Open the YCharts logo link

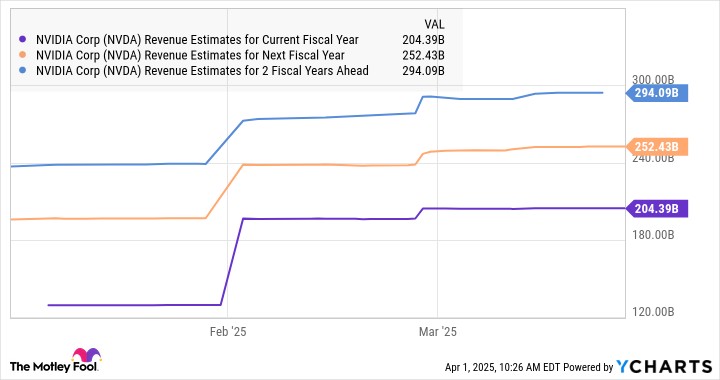click(x=664, y=367)
